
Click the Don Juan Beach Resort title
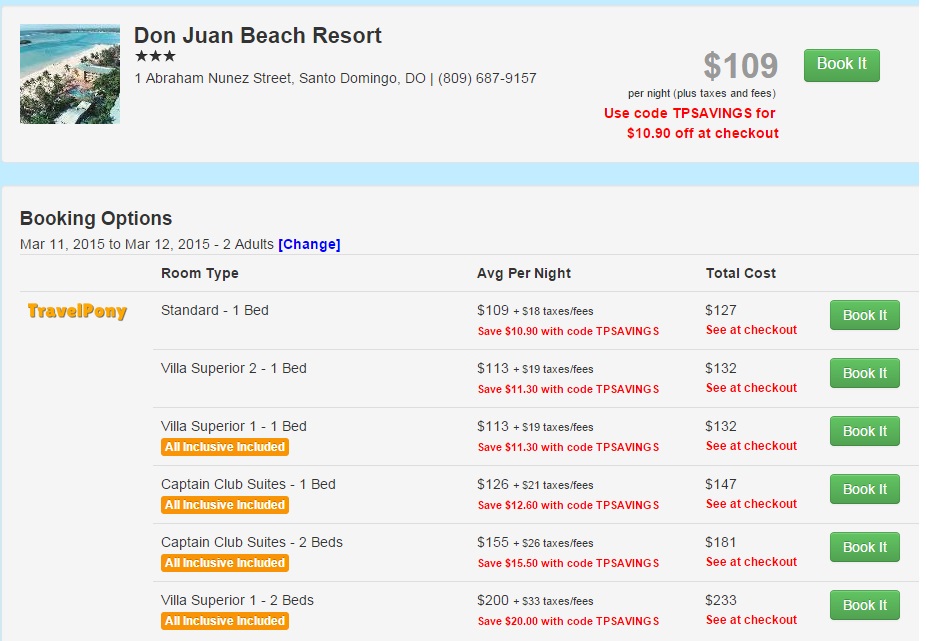[257, 35]
